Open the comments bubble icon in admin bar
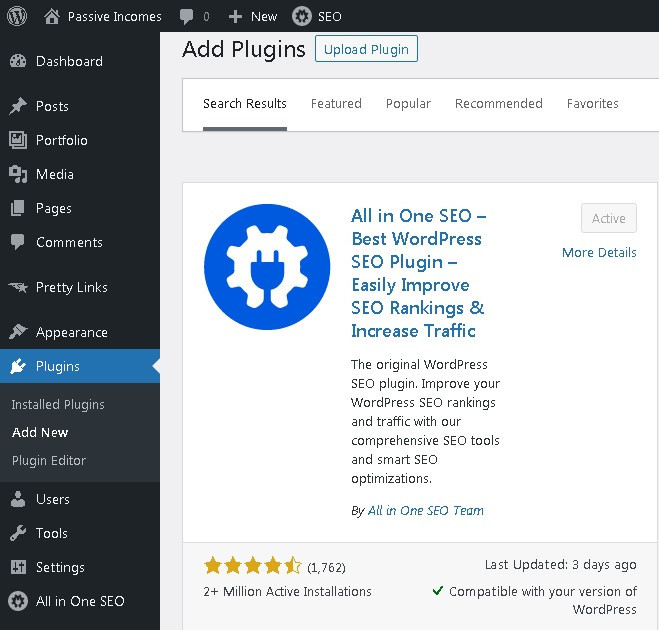This screenshot has width=659, height=630. [186, 17]
